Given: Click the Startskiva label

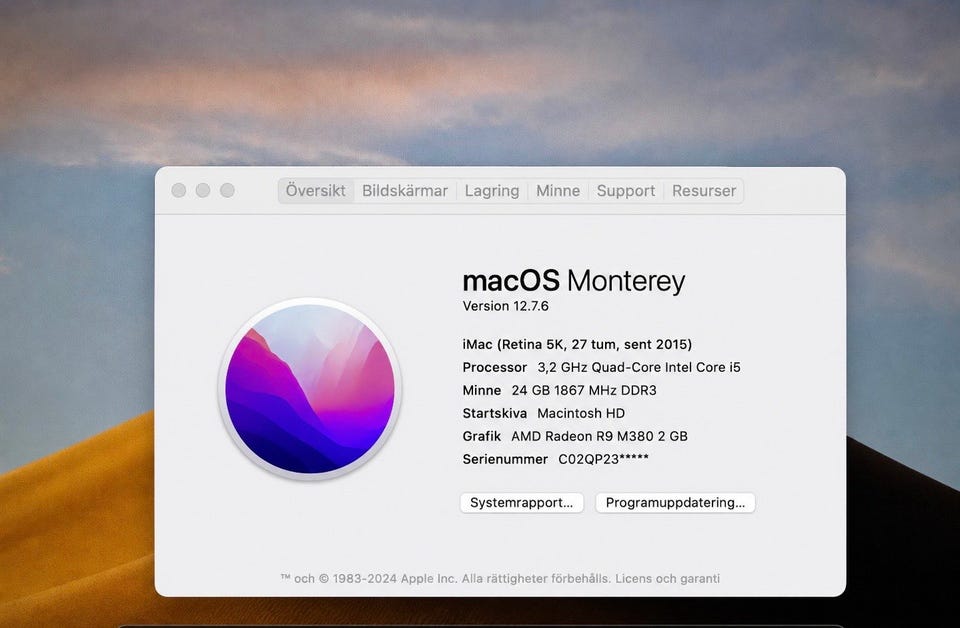Looking at the screenshot, I should coord(495,413).
